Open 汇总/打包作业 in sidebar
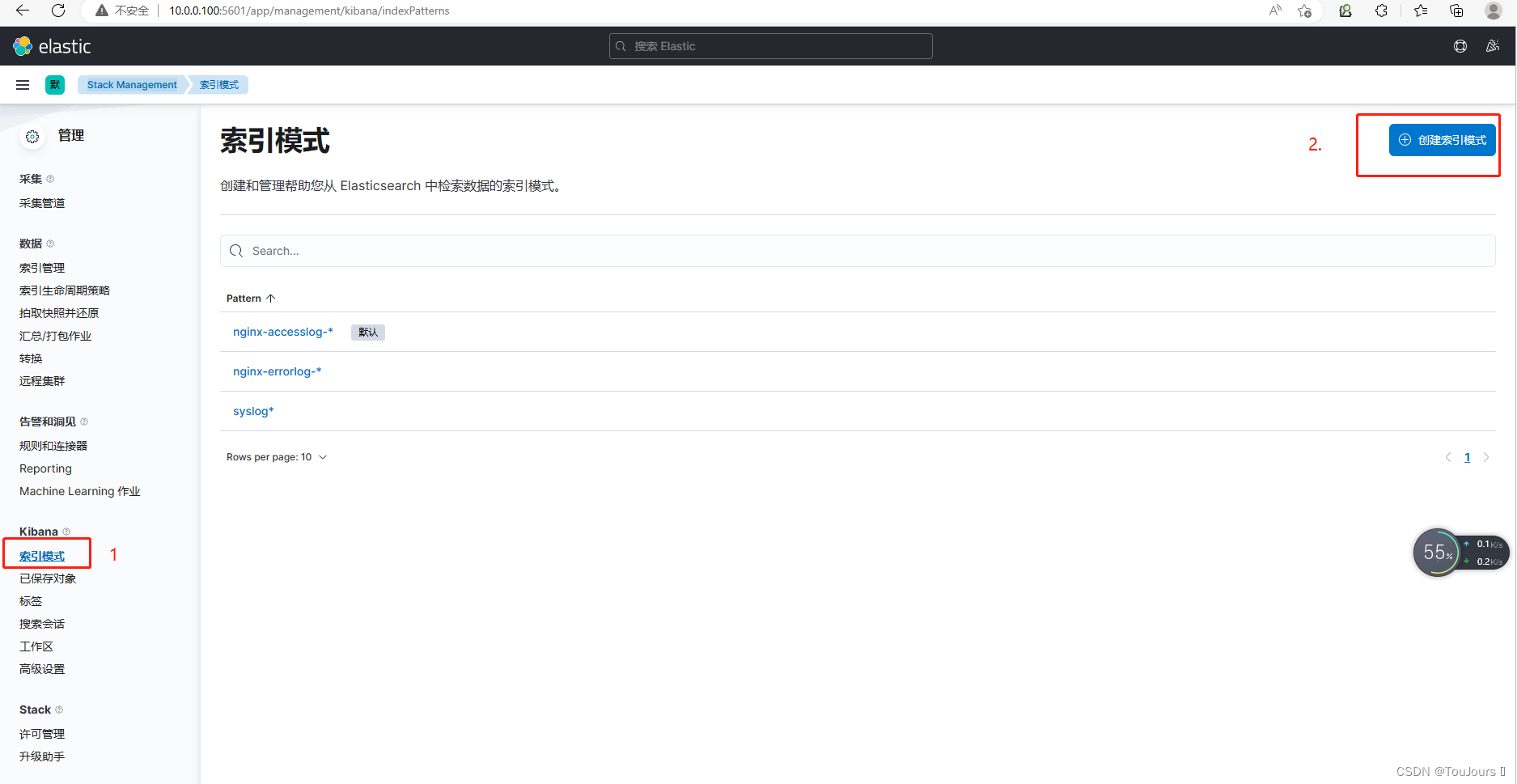The image size is (1517, 784). pos(56,336)
